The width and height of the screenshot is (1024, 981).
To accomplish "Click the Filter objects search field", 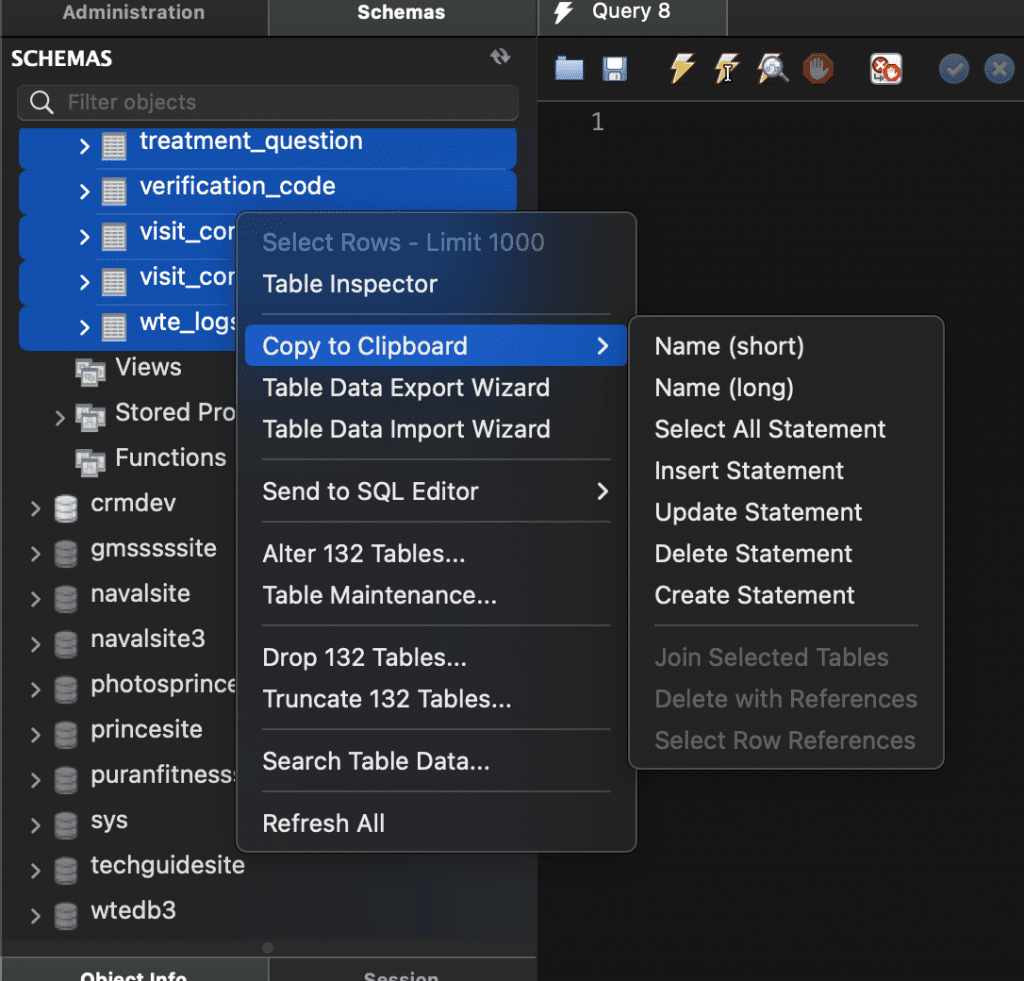I will [267, 102].
